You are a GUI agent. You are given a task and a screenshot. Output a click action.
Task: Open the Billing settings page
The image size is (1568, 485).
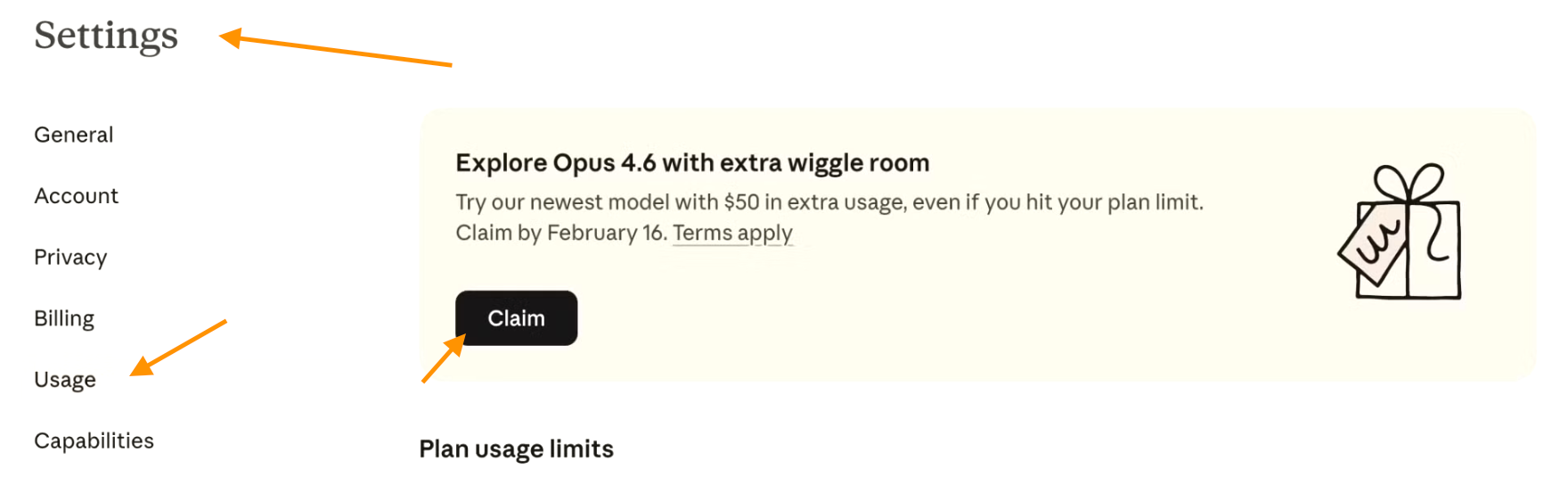pyautogui.click(x=64, y=318)
